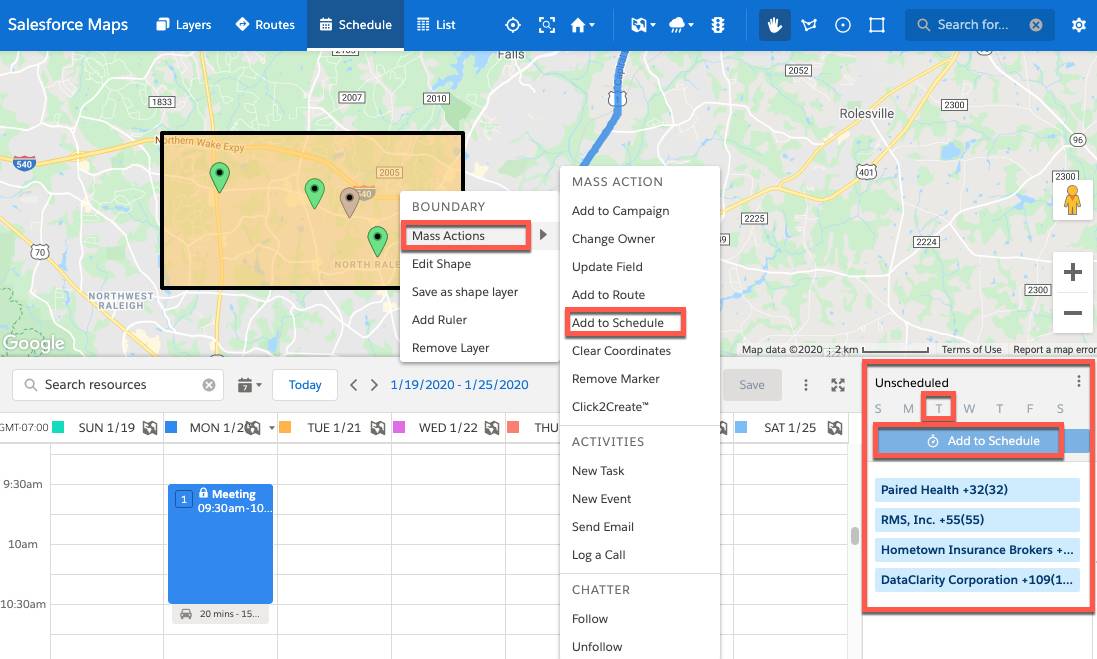Select the hand pan tool
1097x659 pixels.
[774, 25]
